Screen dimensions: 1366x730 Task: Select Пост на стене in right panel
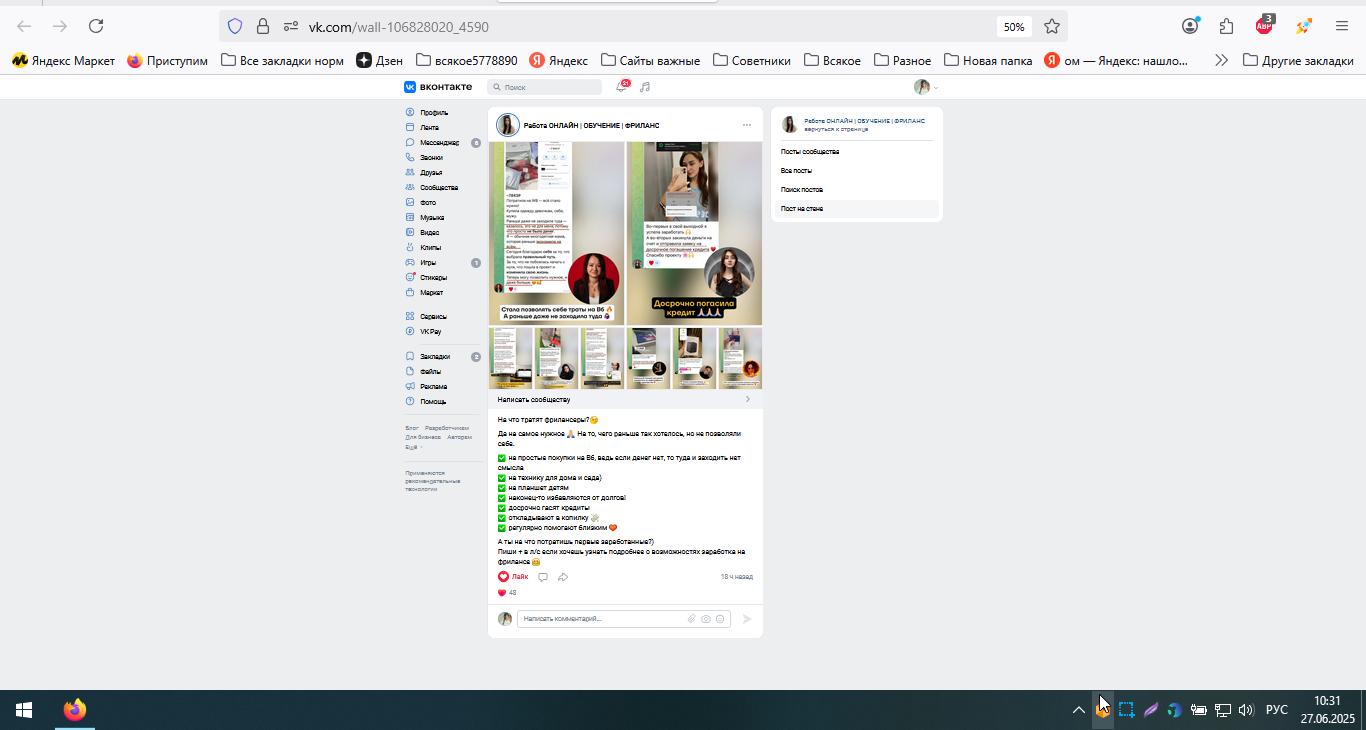857,209
